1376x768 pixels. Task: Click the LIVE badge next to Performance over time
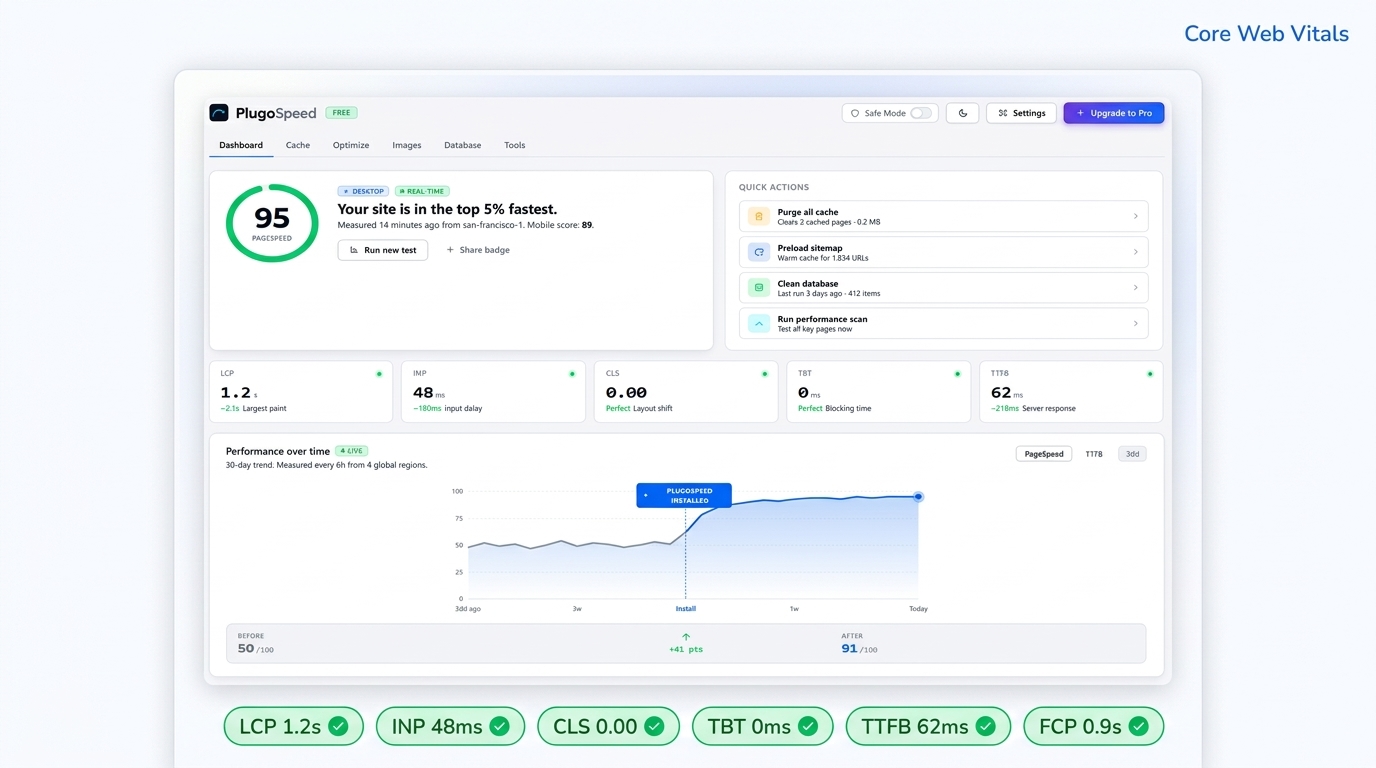coord(351,451)
